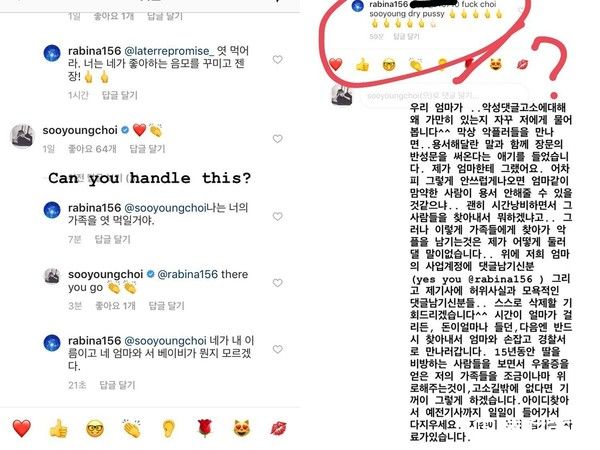Tap the thumbs up emoji in bottom bar

click(x=59, y=428)
